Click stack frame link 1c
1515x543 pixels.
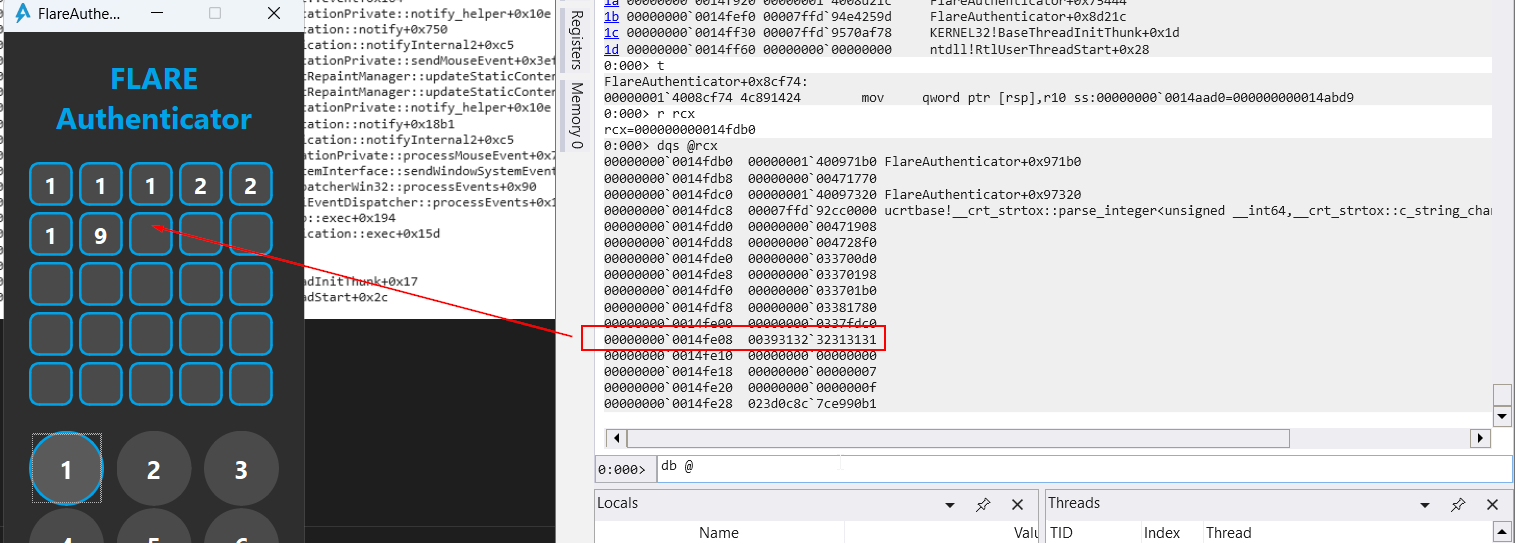611,33
